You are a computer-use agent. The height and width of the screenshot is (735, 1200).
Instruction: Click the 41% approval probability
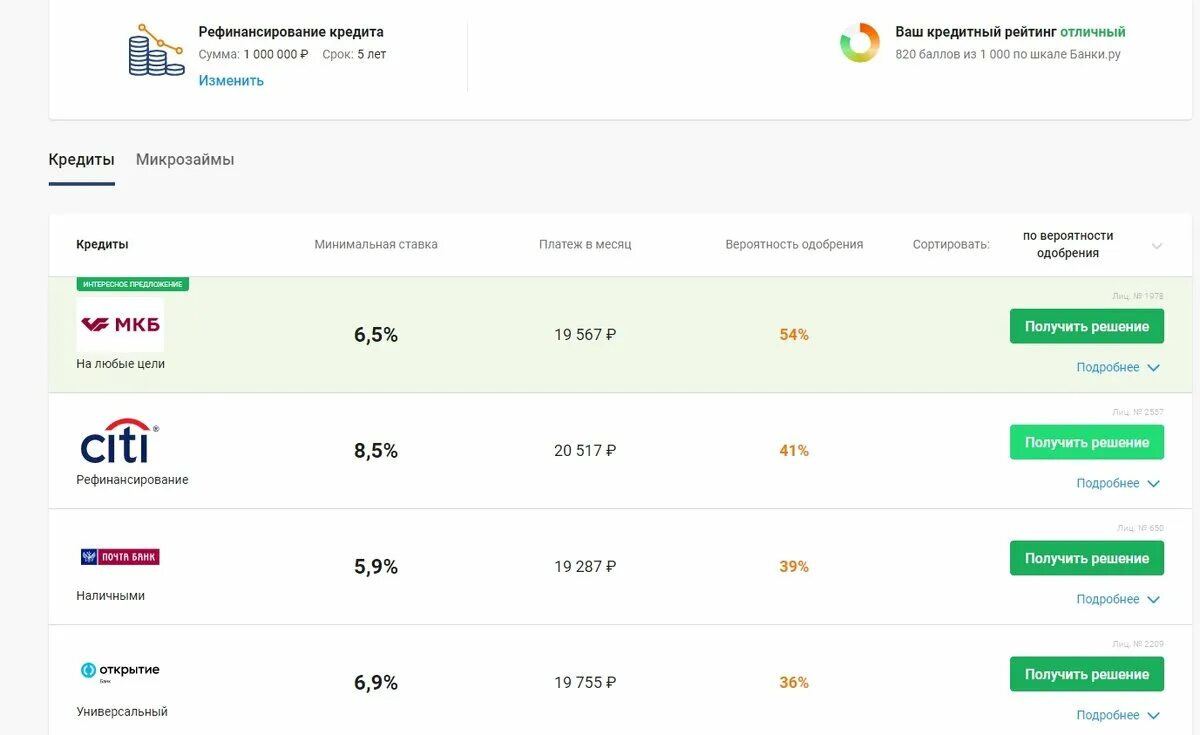coord(794,451)
